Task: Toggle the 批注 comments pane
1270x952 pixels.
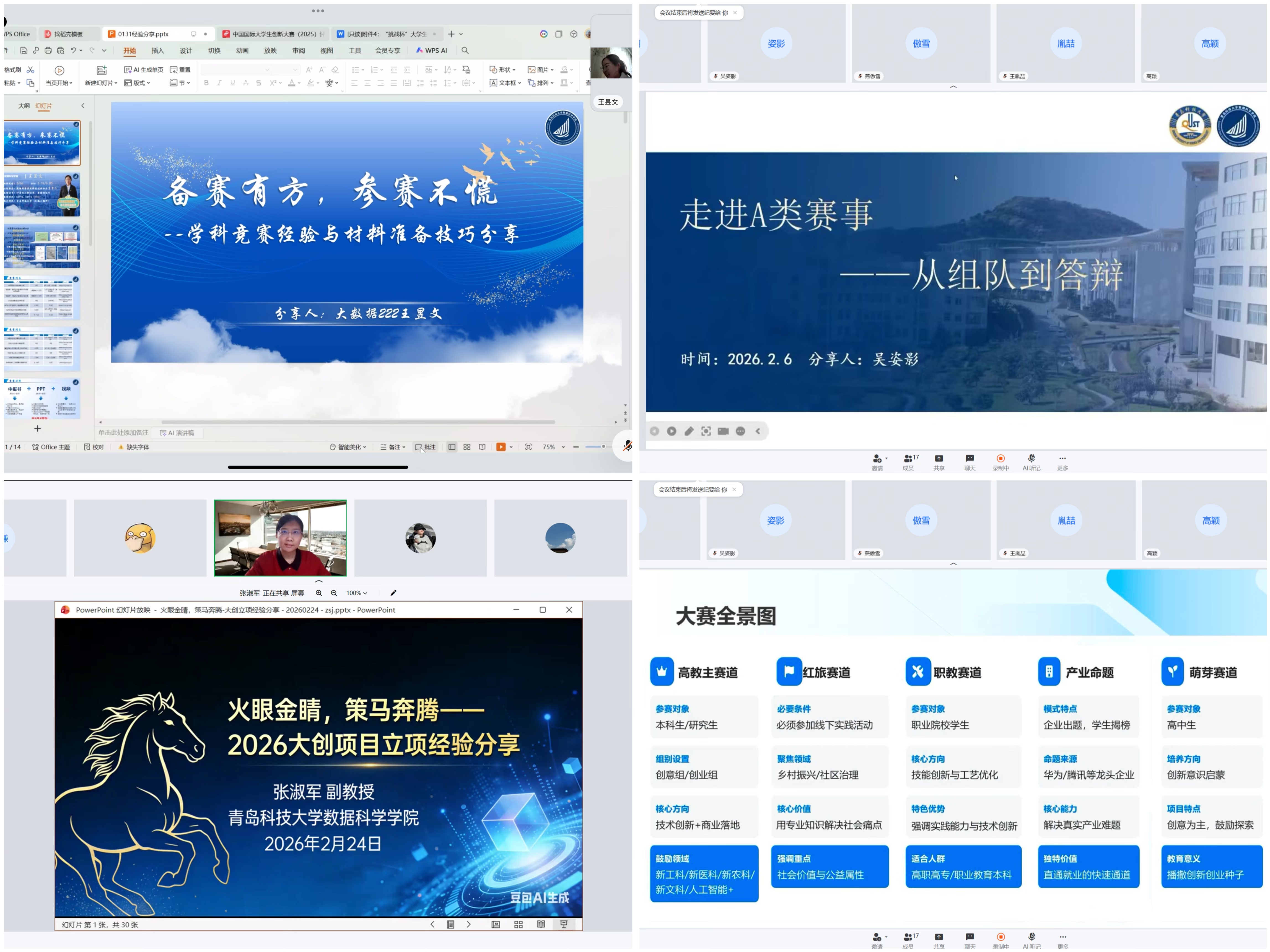Action: pos(426,447)
